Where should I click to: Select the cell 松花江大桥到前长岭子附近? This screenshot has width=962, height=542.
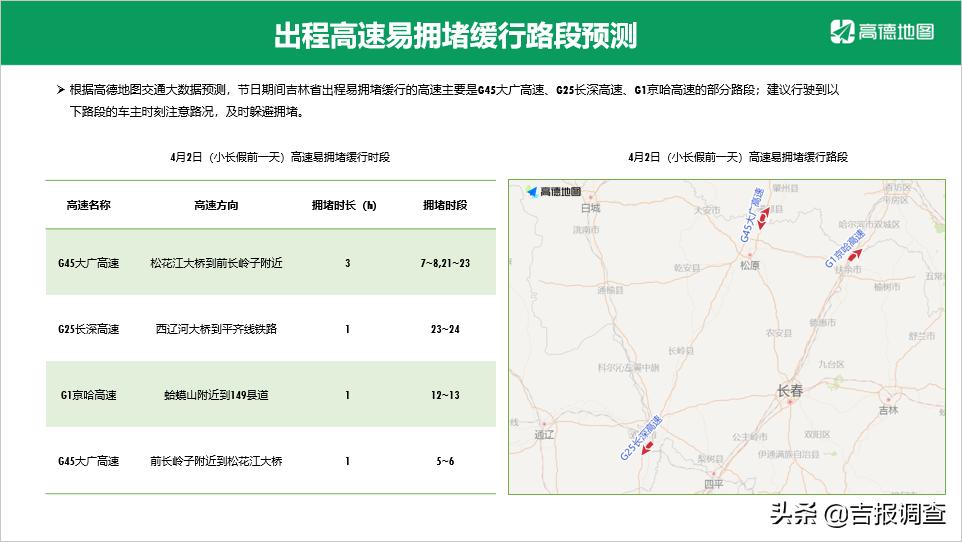click(x=216, y=263)
